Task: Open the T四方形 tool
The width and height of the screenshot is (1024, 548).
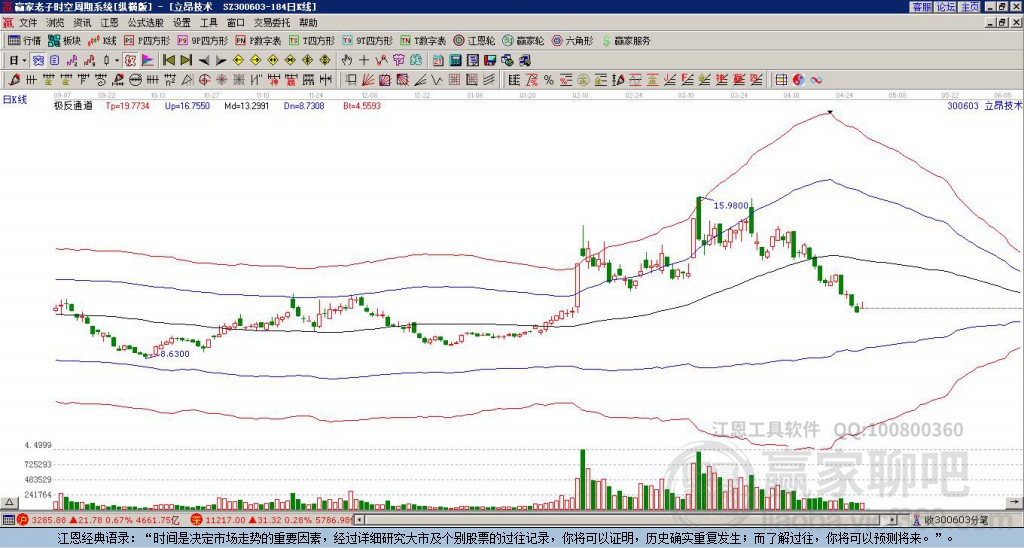Action: tap(312, 40)
